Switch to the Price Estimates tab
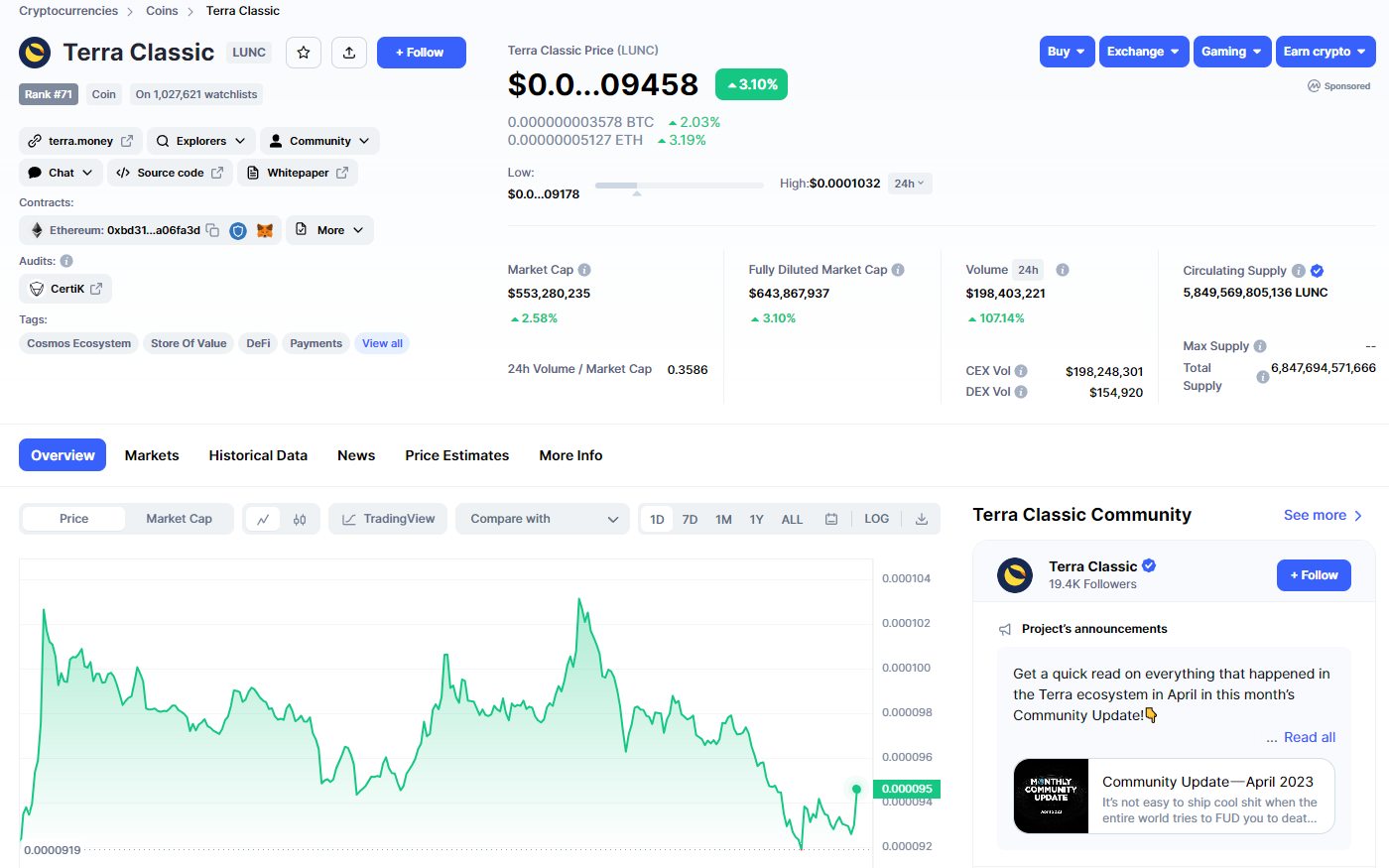This screenshot has width=1389, height=868. 457,455
